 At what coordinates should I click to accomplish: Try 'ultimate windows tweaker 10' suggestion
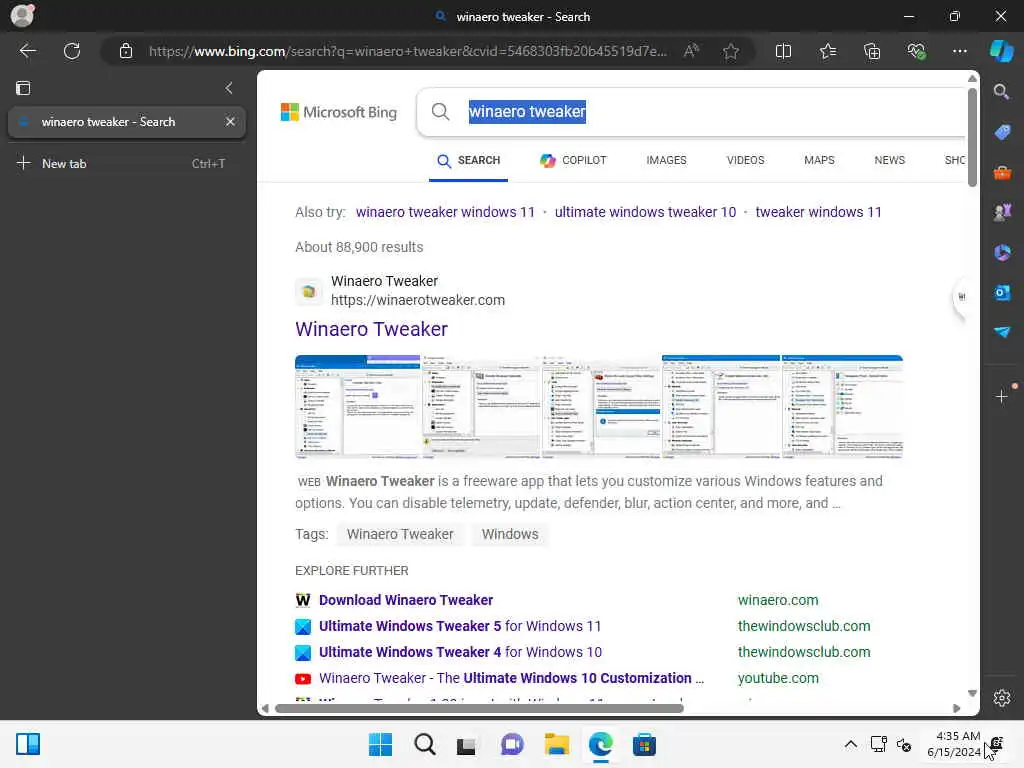click(645, 212)
